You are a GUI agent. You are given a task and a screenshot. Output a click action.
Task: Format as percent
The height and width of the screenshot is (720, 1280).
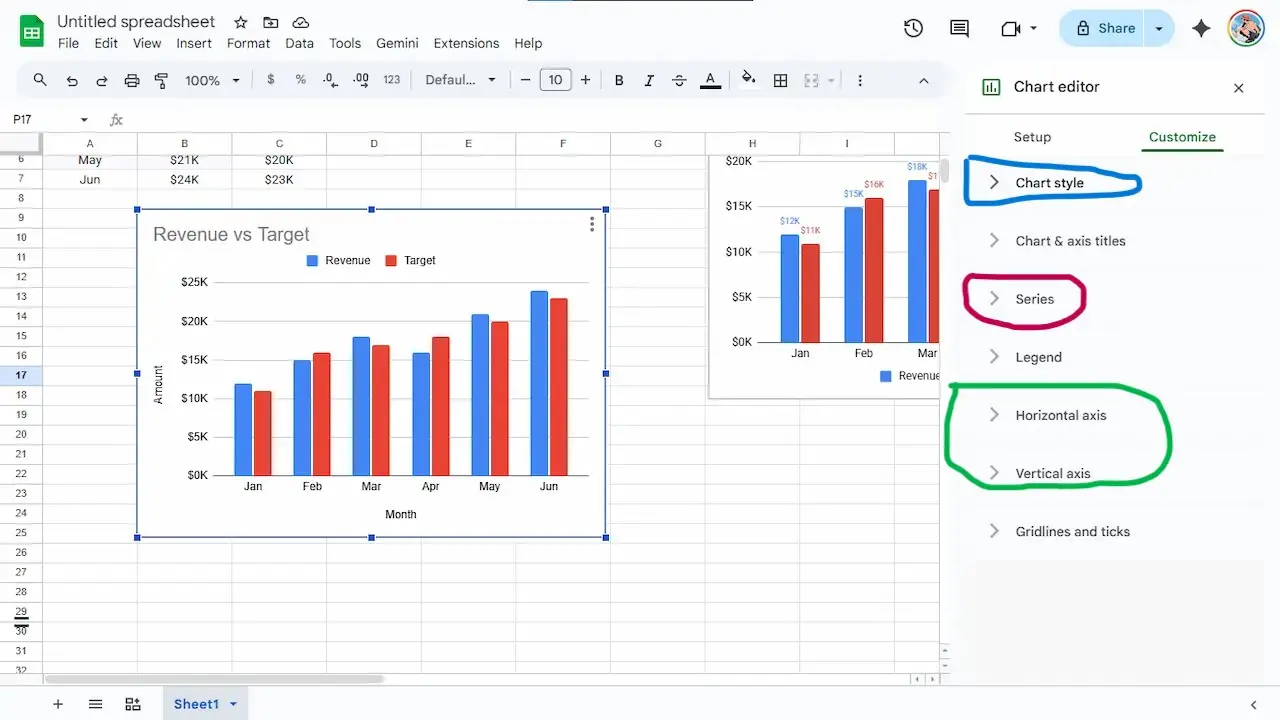click(300, 80)
